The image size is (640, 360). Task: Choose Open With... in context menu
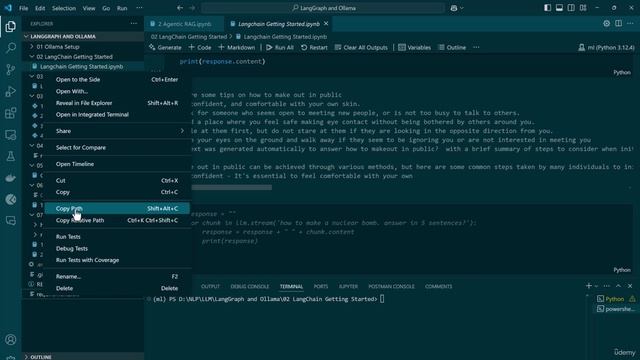point(117,91)
